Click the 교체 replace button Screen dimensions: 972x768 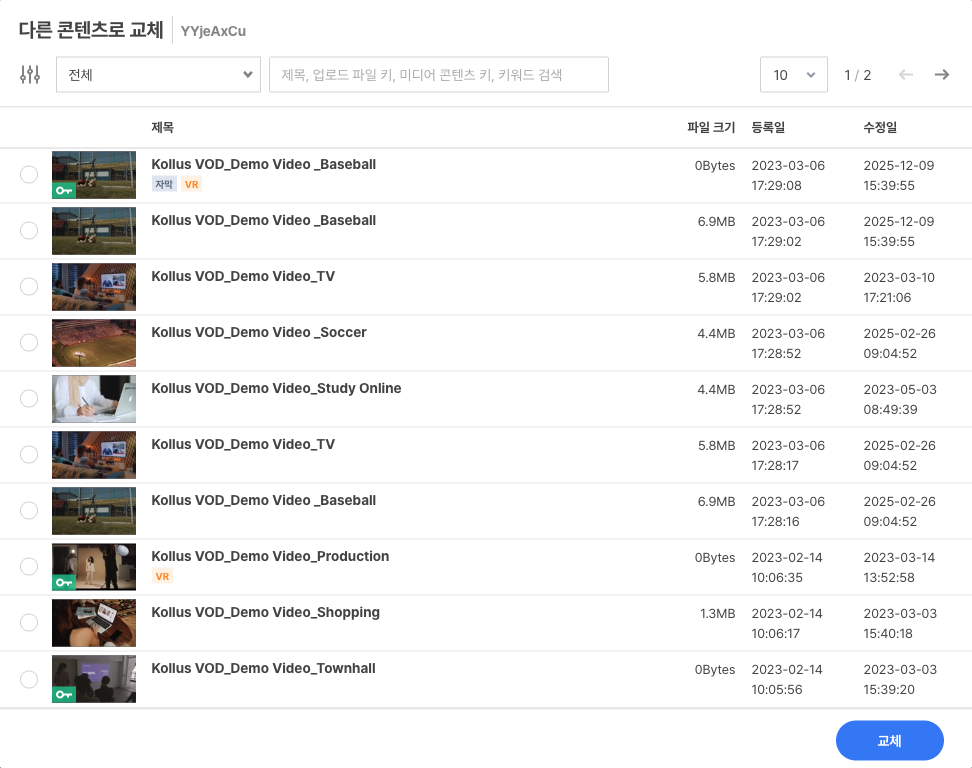pos(889,740)
